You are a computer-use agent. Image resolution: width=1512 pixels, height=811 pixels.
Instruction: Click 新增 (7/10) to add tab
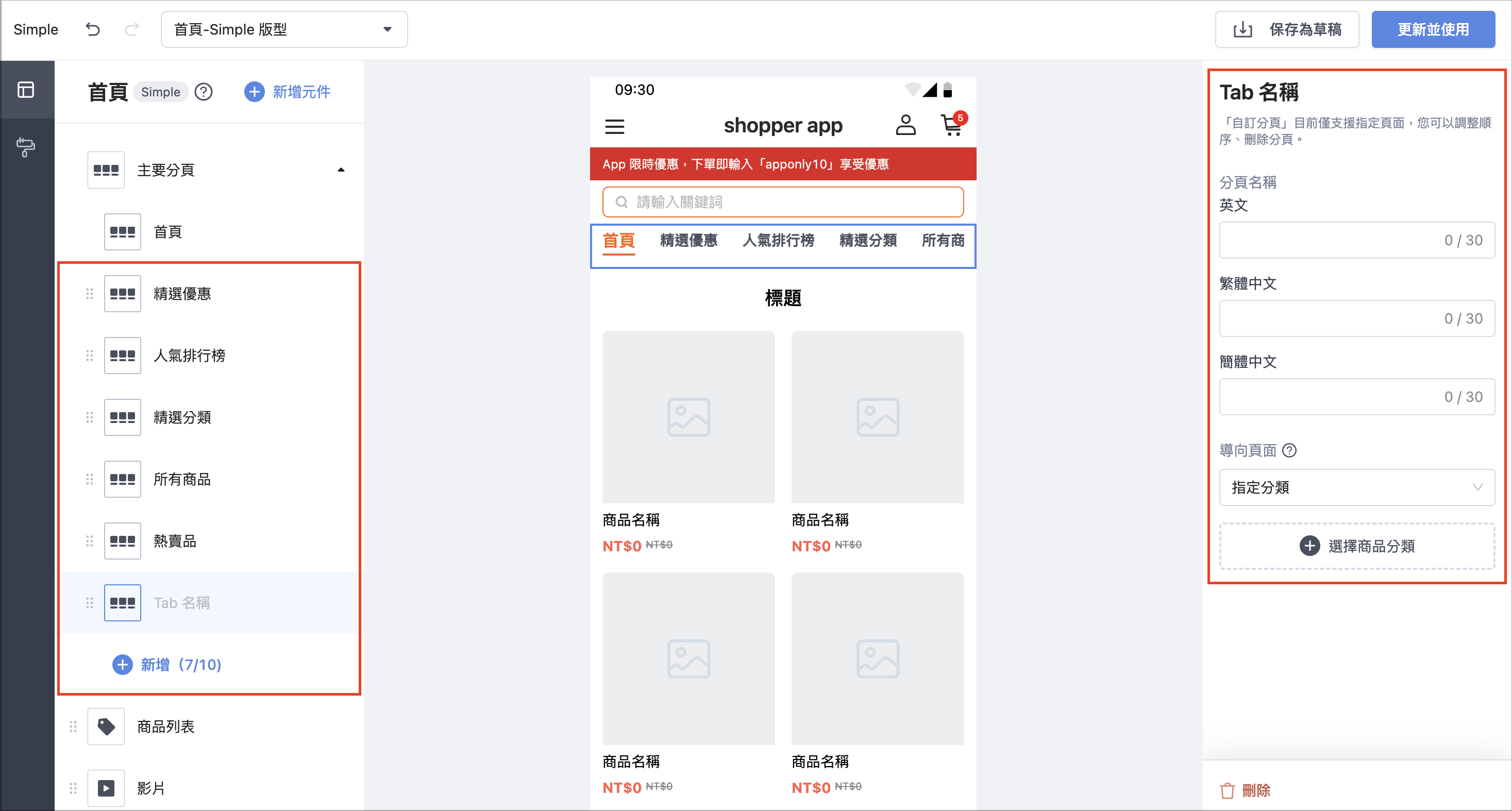click(x=167, y=665)
